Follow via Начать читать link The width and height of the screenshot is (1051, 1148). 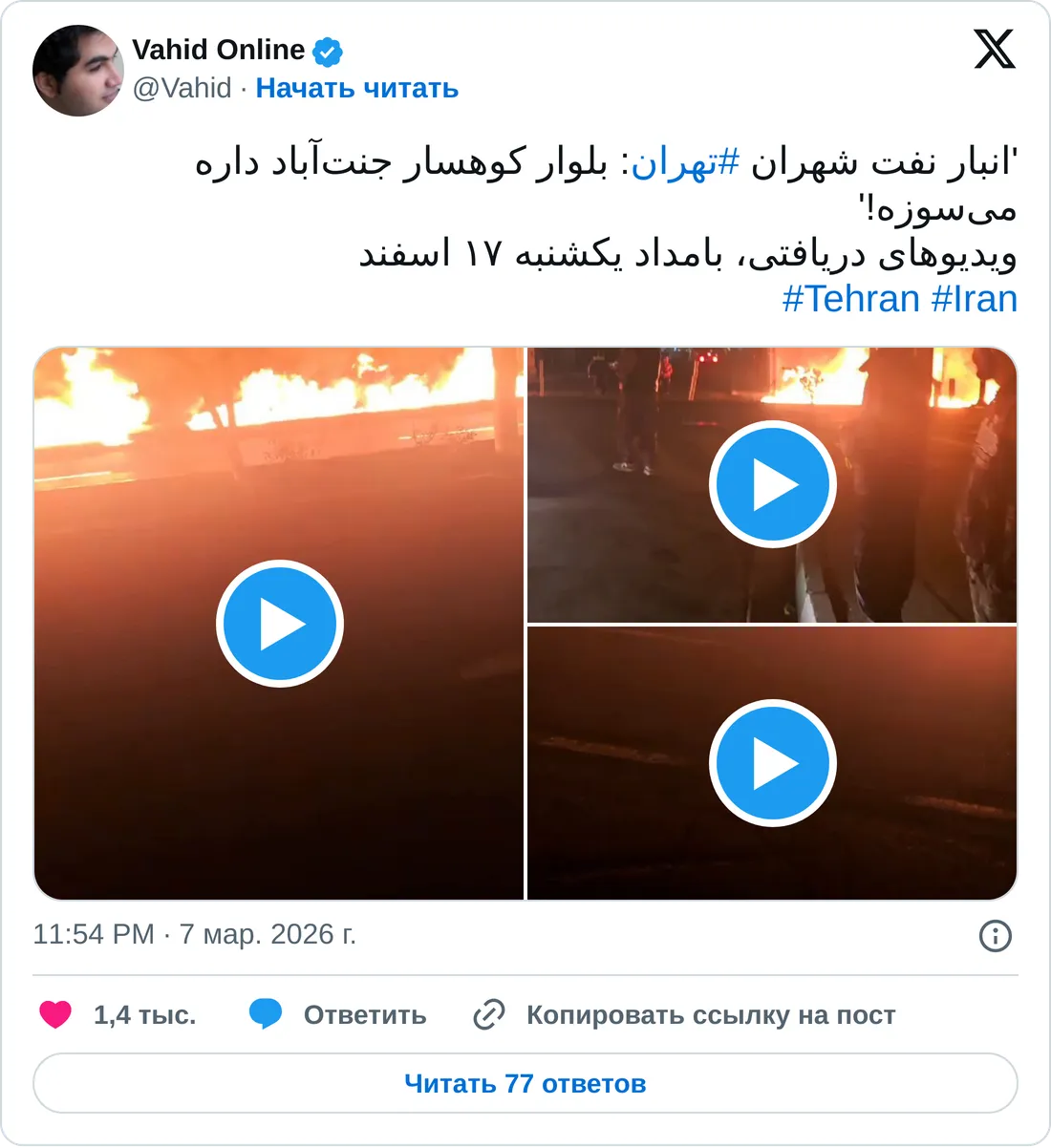[x=357, y=88]
